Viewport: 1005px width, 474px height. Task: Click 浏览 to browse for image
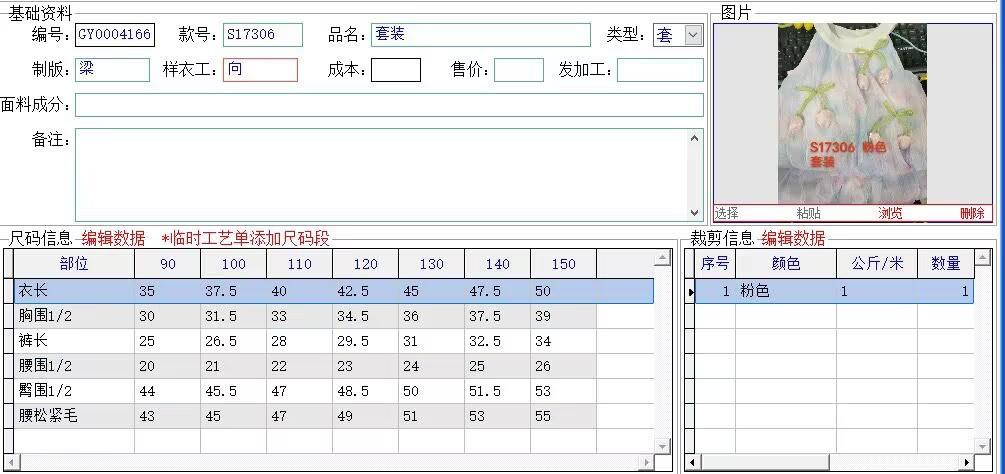(x=890, y=213)
